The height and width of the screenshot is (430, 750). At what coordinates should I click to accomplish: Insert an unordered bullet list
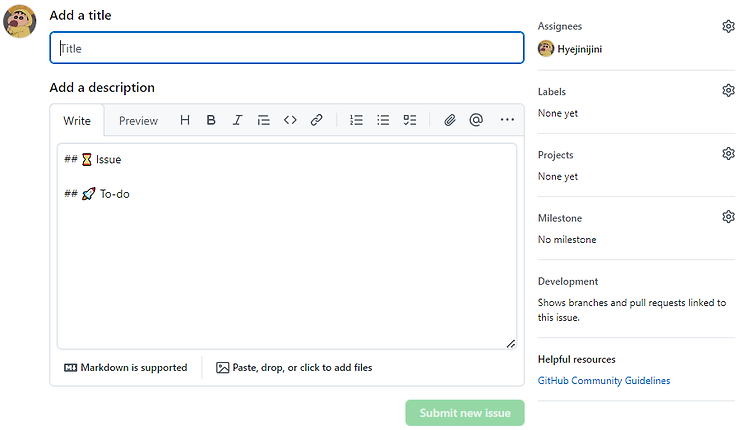(383, 120)
